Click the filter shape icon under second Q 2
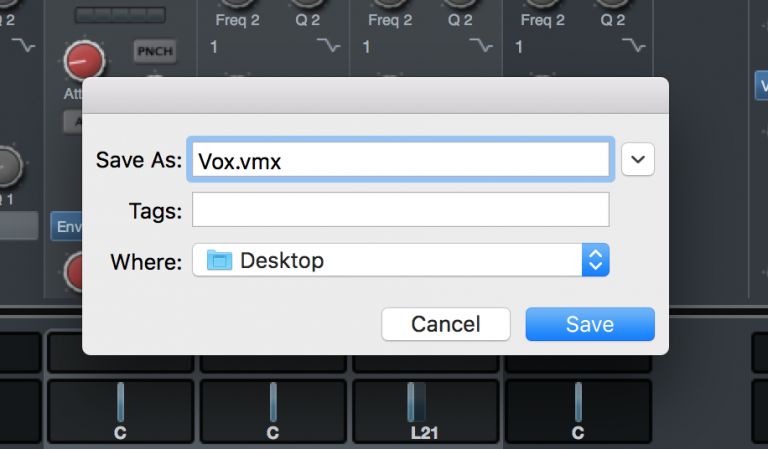Image resolution: width=768 pixels, height=449 pixels. 481,46
